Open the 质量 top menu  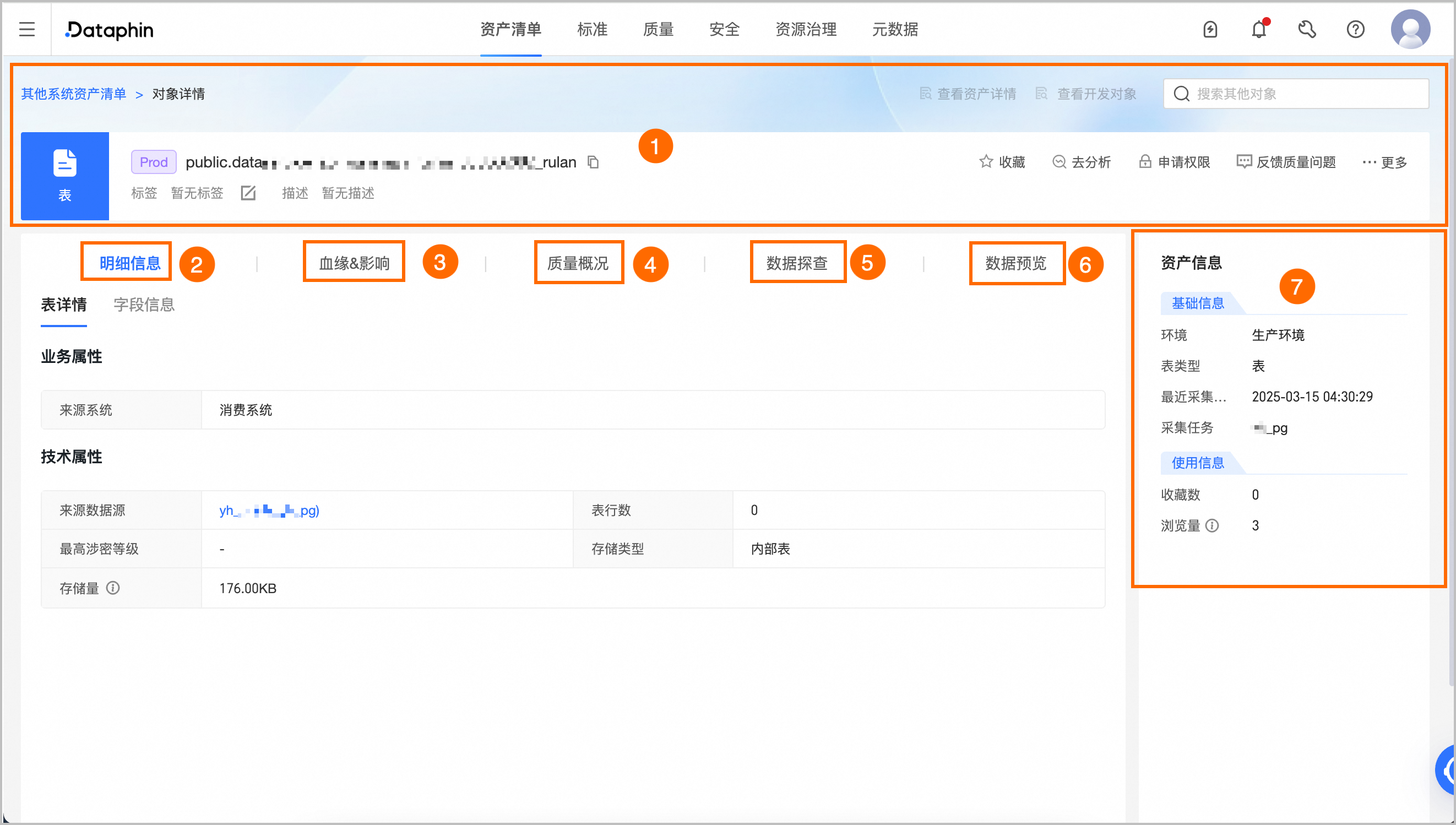click(658, 29)
